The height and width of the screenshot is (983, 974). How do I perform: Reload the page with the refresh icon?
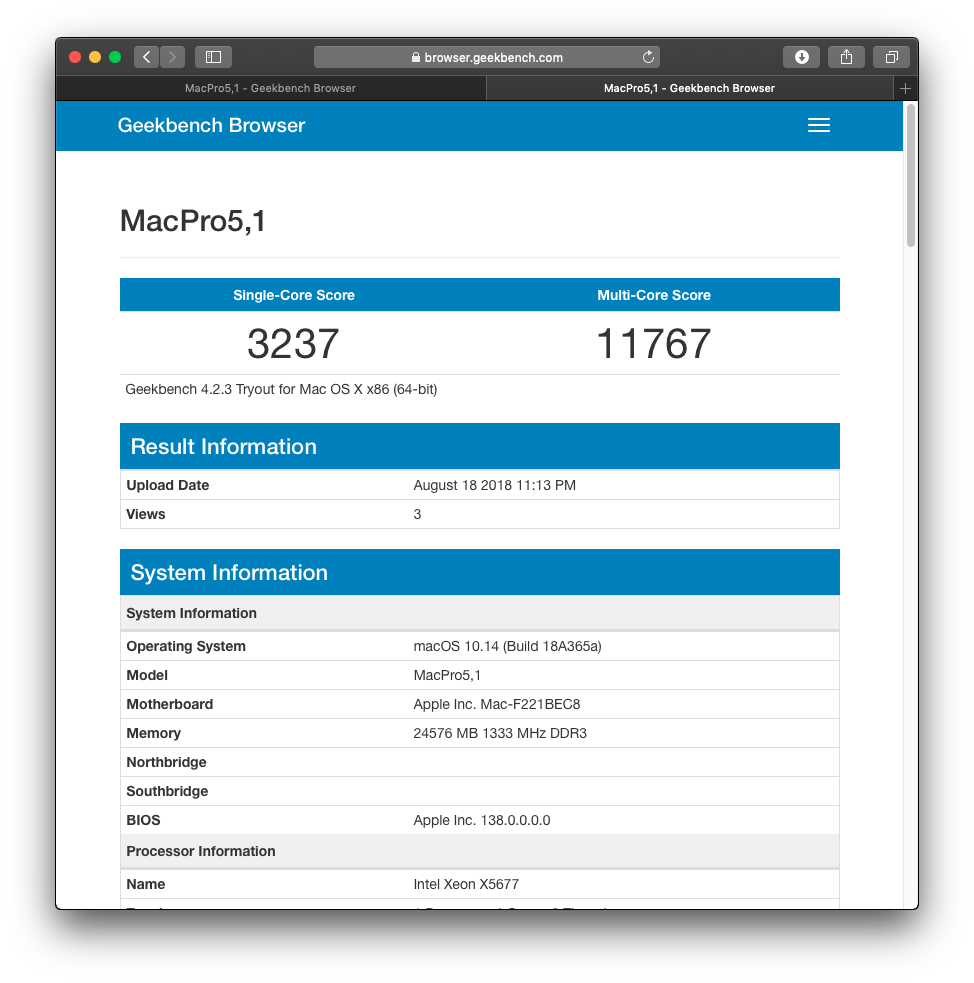648,57
